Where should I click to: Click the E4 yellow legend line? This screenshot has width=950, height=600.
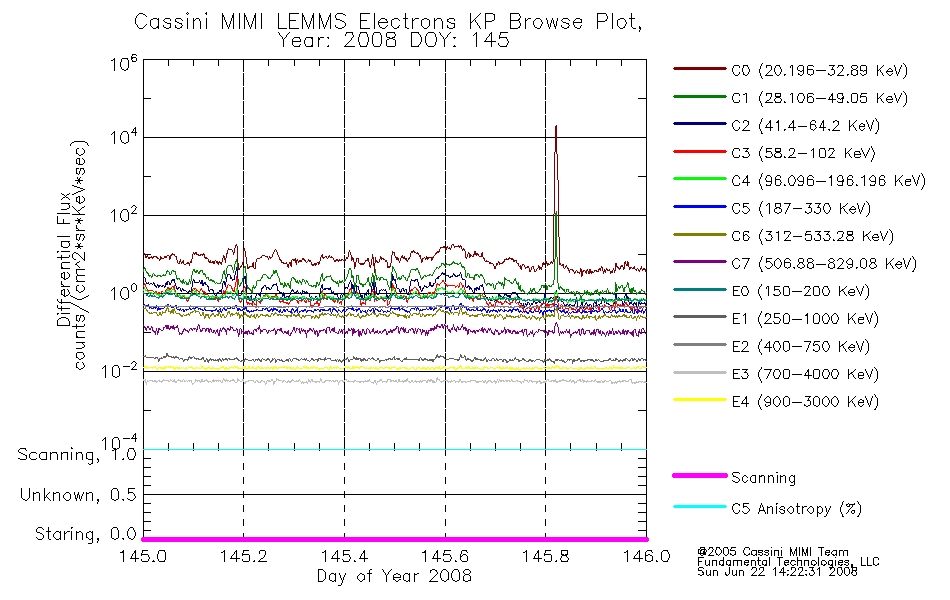(x=700, y=400)
